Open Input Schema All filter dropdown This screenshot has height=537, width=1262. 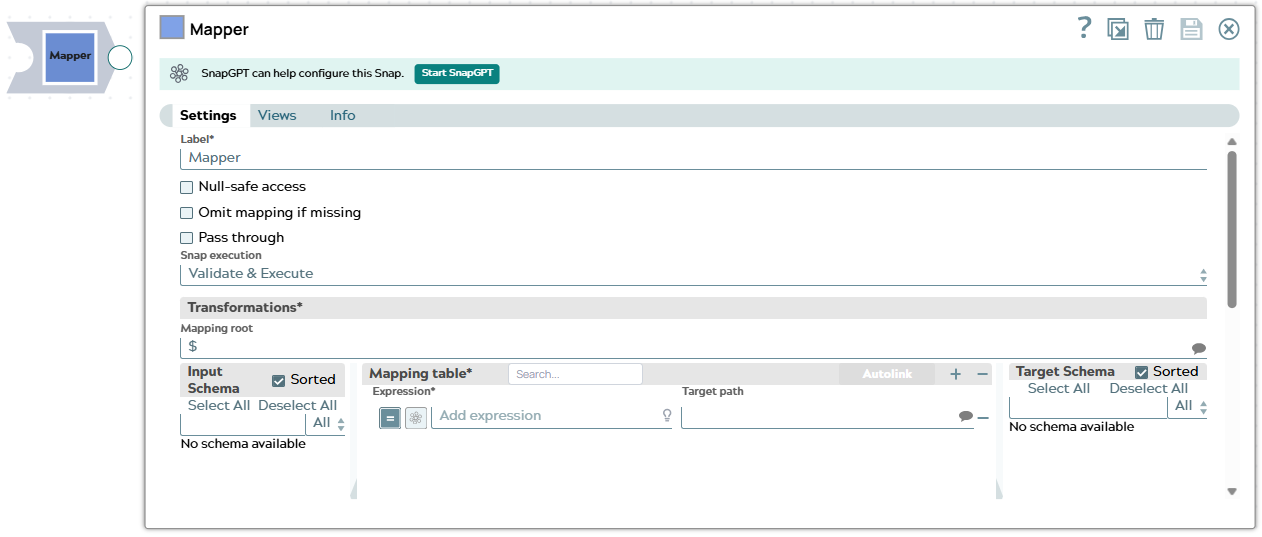(326, 423)
